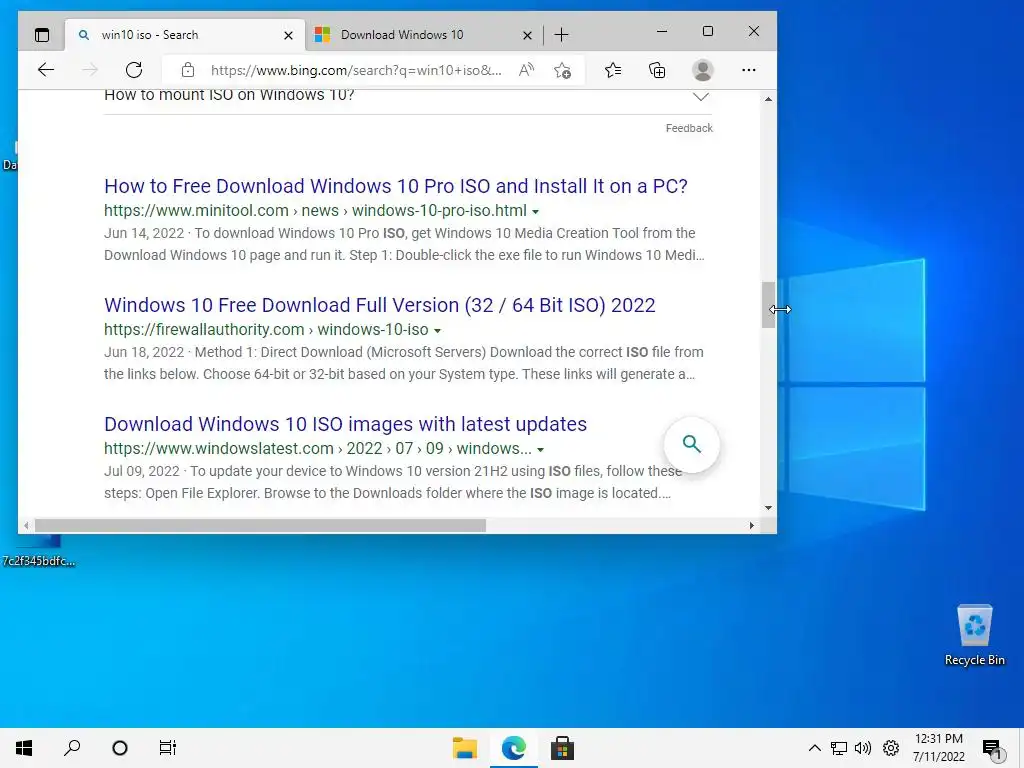Open the user profile avatar
This screenshot has height=768, width=1024.
[x=703, y=70]
